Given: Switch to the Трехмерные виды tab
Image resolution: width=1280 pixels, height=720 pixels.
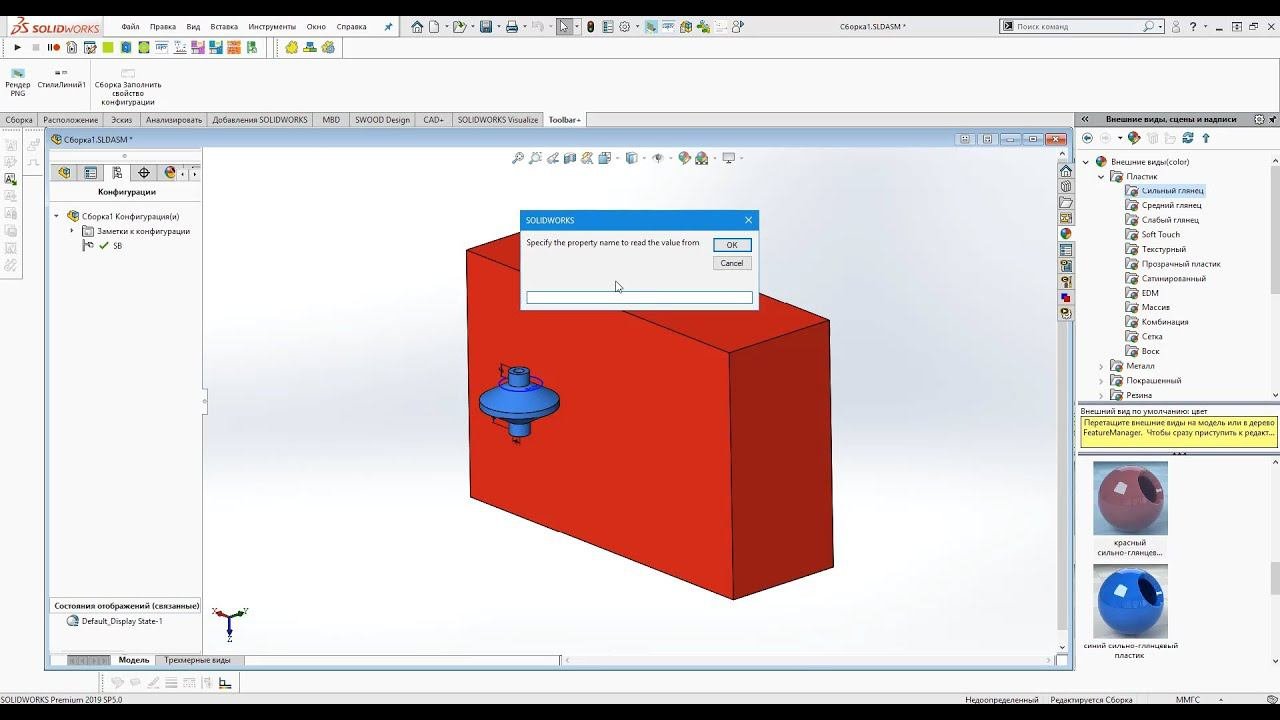Looking at the screenshot, I should pyautogui.click(x=197, y=660).
